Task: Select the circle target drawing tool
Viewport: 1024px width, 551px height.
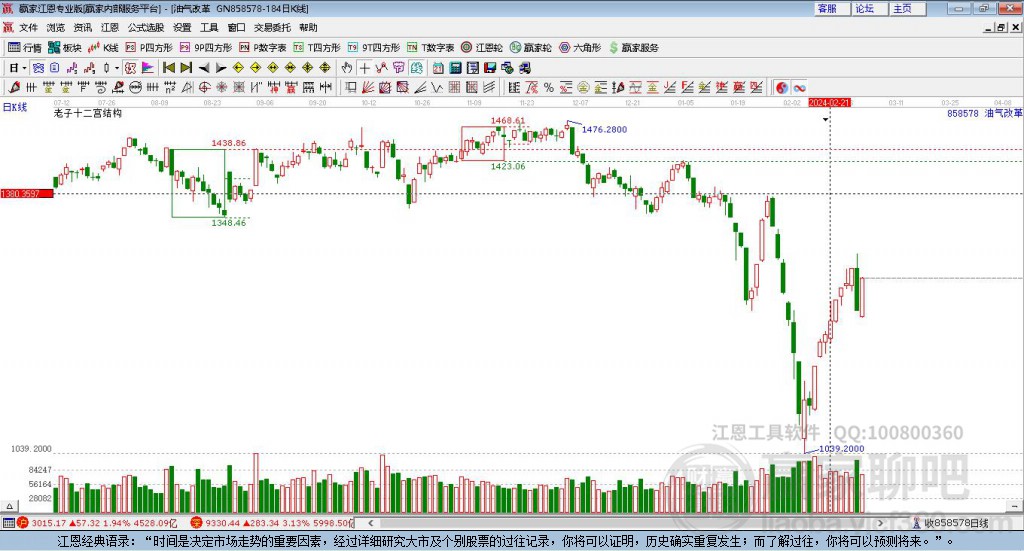Action: pos(204,87)
